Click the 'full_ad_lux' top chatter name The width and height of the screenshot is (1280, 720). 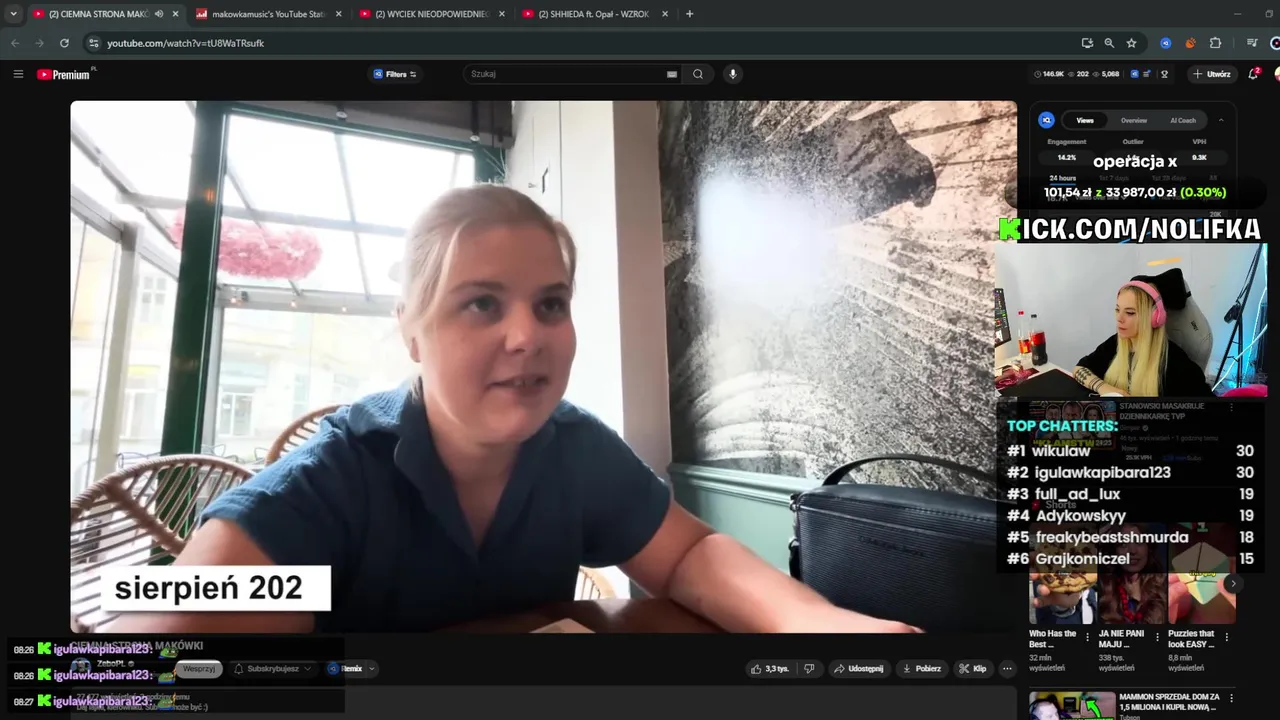[1078, 494]
